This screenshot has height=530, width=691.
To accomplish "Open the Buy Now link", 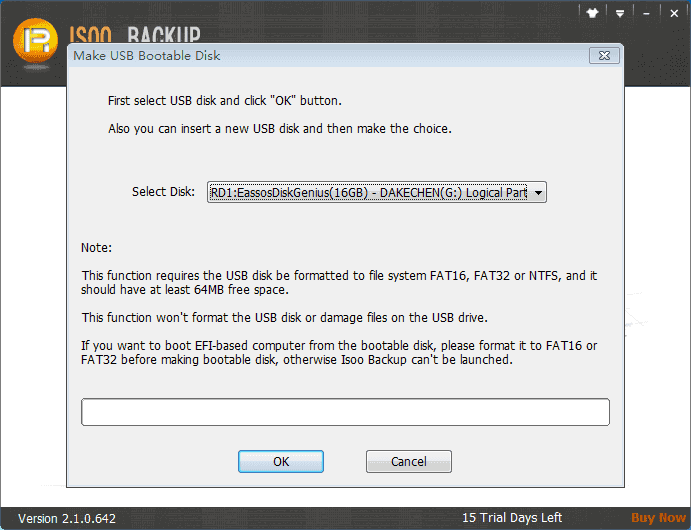I will (x=658, y=518).
